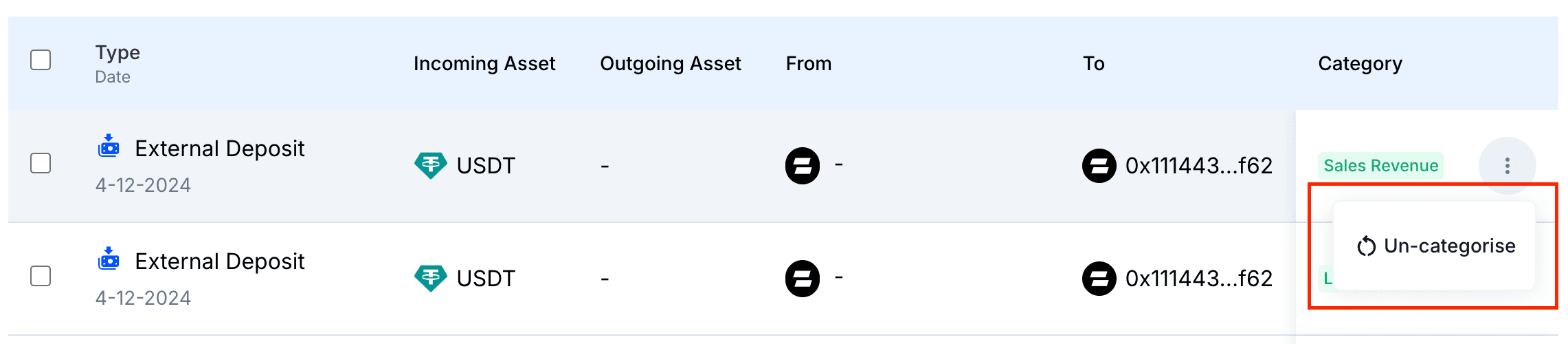Click the Incoming Asset column header
The height and width of the screenshot is (344, 1568).
[x=484, y=63]
